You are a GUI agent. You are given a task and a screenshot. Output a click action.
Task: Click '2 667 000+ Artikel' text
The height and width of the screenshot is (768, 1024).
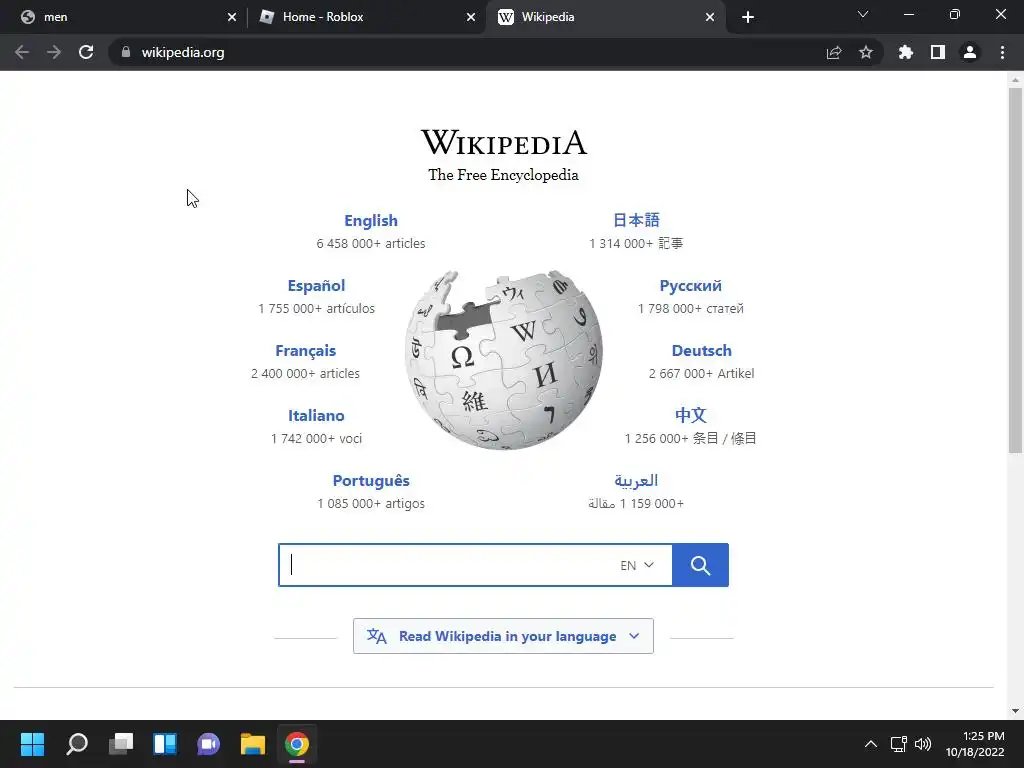[x=701, y=374]
